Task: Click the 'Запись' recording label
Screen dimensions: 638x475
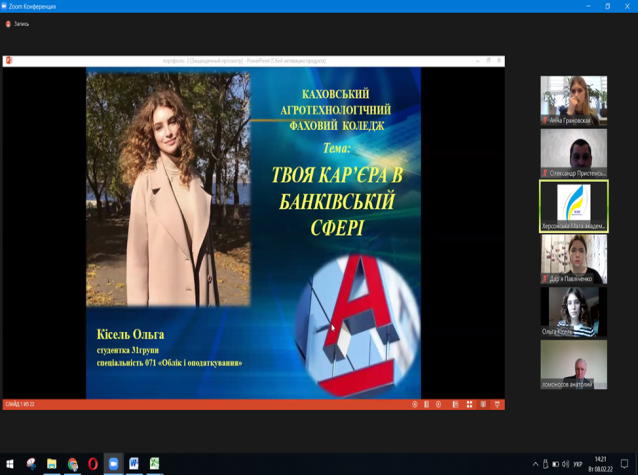Action: [x=21, y=24]
